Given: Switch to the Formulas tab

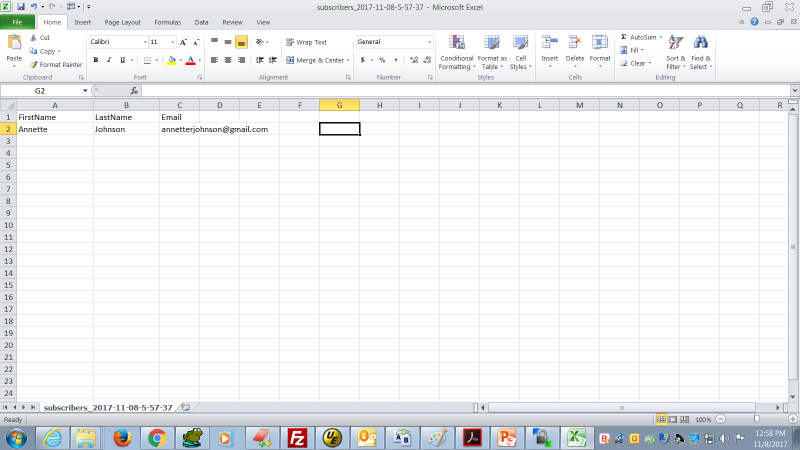Looking at the screenshot, I should tap(167, 22).
